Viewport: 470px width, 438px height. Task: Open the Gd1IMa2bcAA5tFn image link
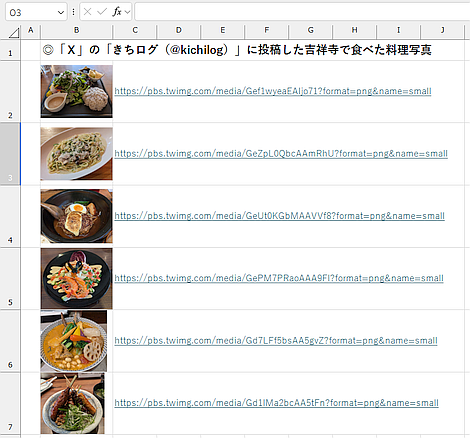point(276,403)
